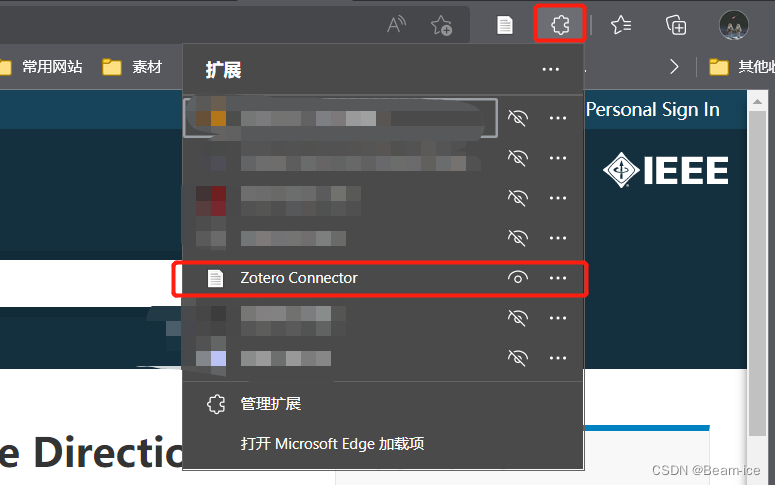Open the Favorites list icon

tap(621, 25)
